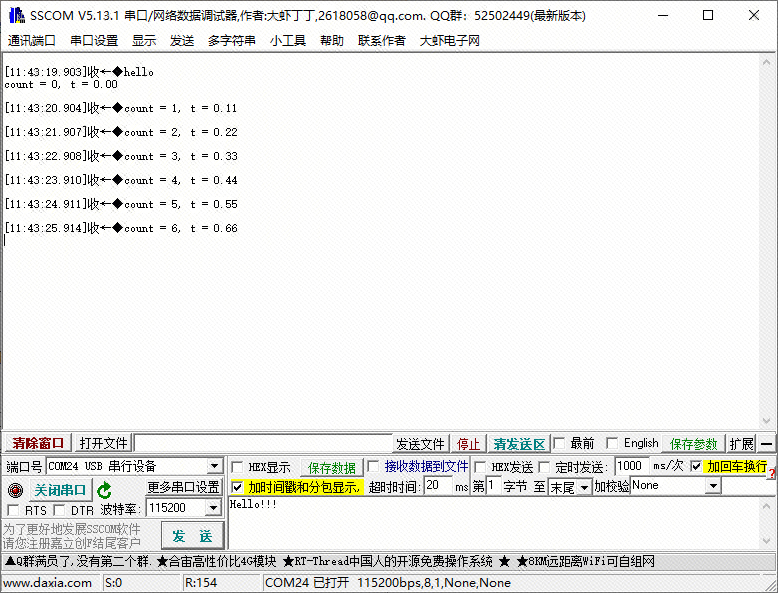The image size is (778, 593).
Task: Open the 末尾 byte position dropdown
Action: (x=585, y=487)
